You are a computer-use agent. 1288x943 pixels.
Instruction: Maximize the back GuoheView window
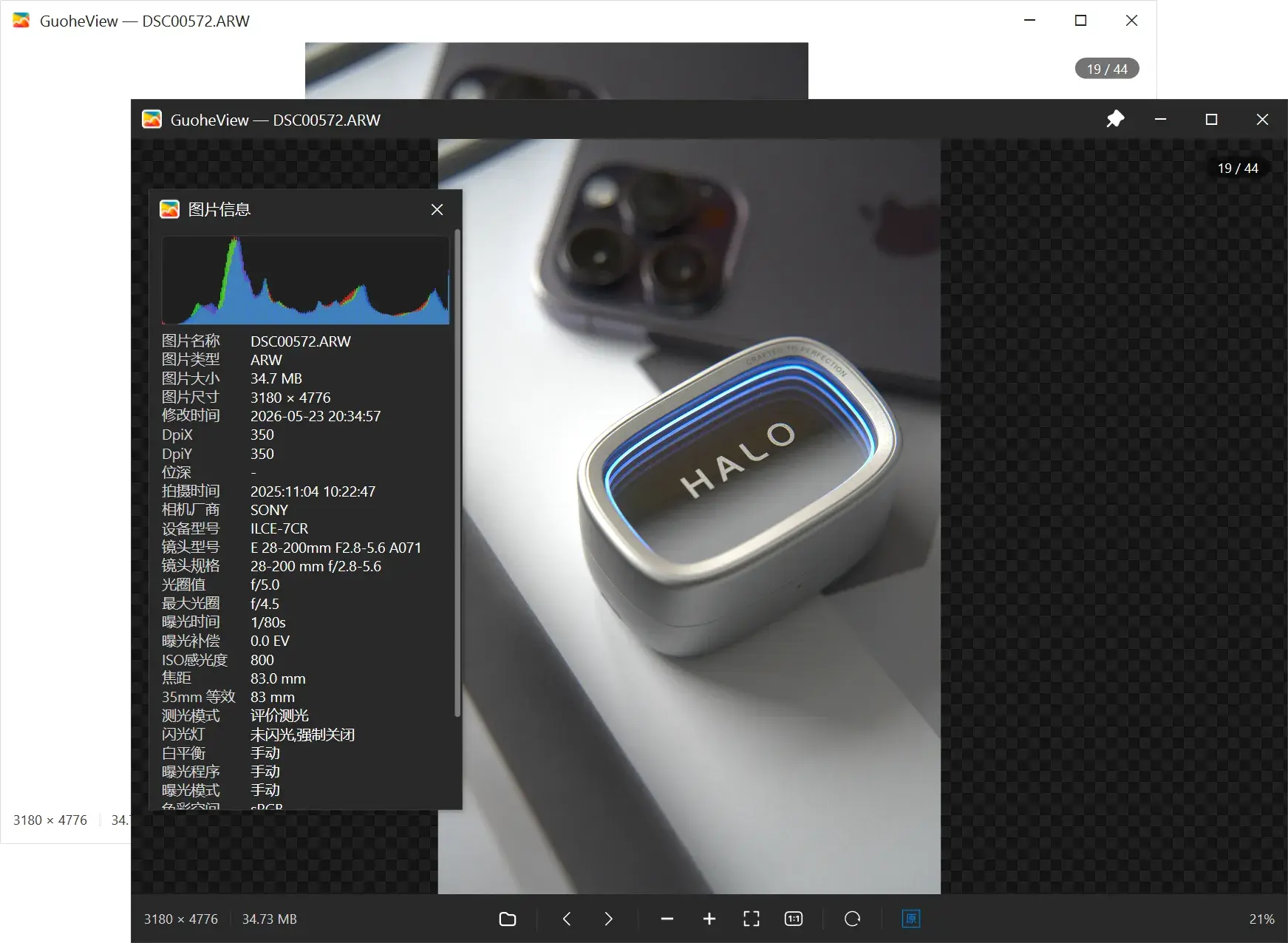tap(1080, 21)
